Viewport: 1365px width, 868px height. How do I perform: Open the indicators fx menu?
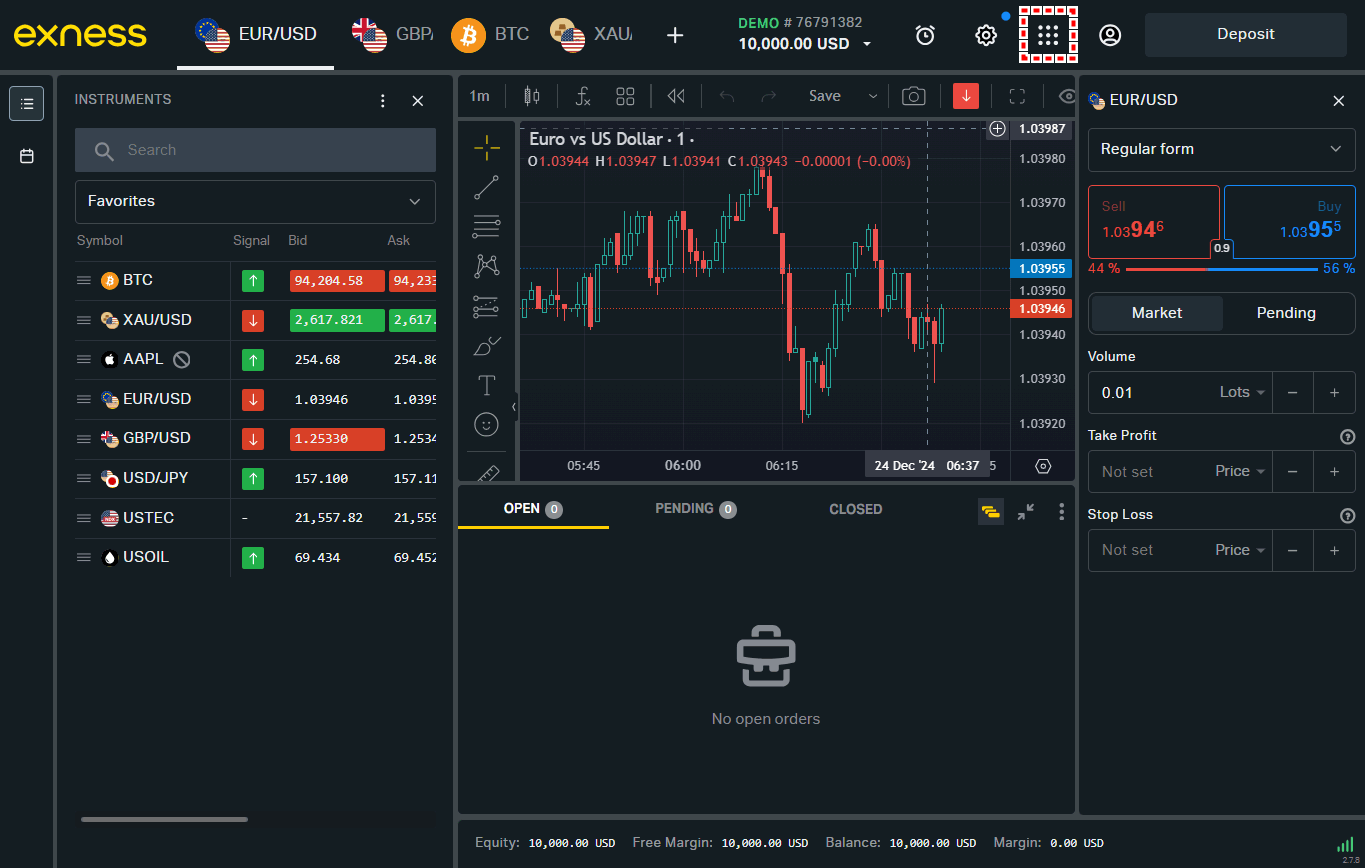pos(584,96)
